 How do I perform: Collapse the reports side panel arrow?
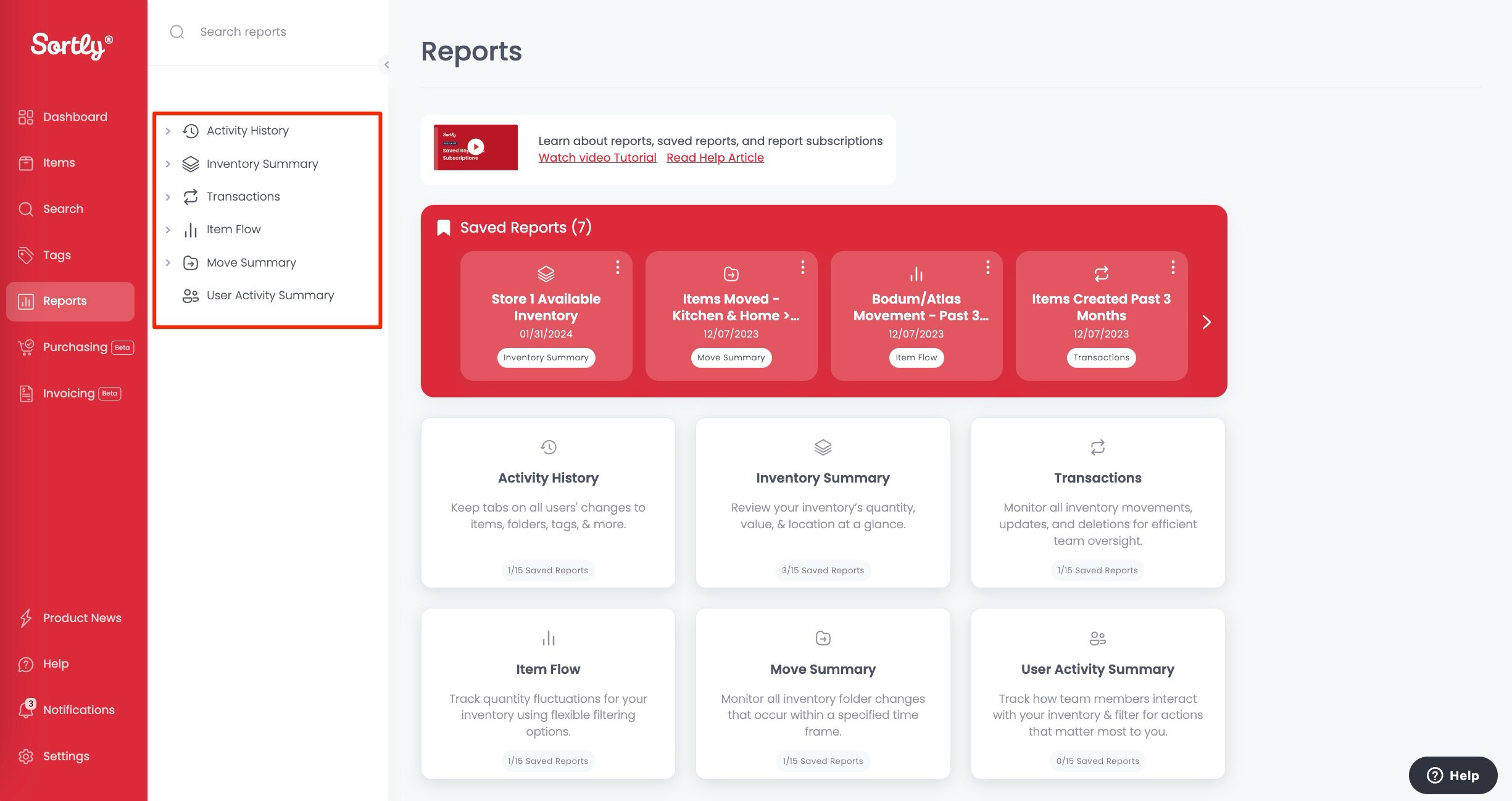[x=386, y=64]
